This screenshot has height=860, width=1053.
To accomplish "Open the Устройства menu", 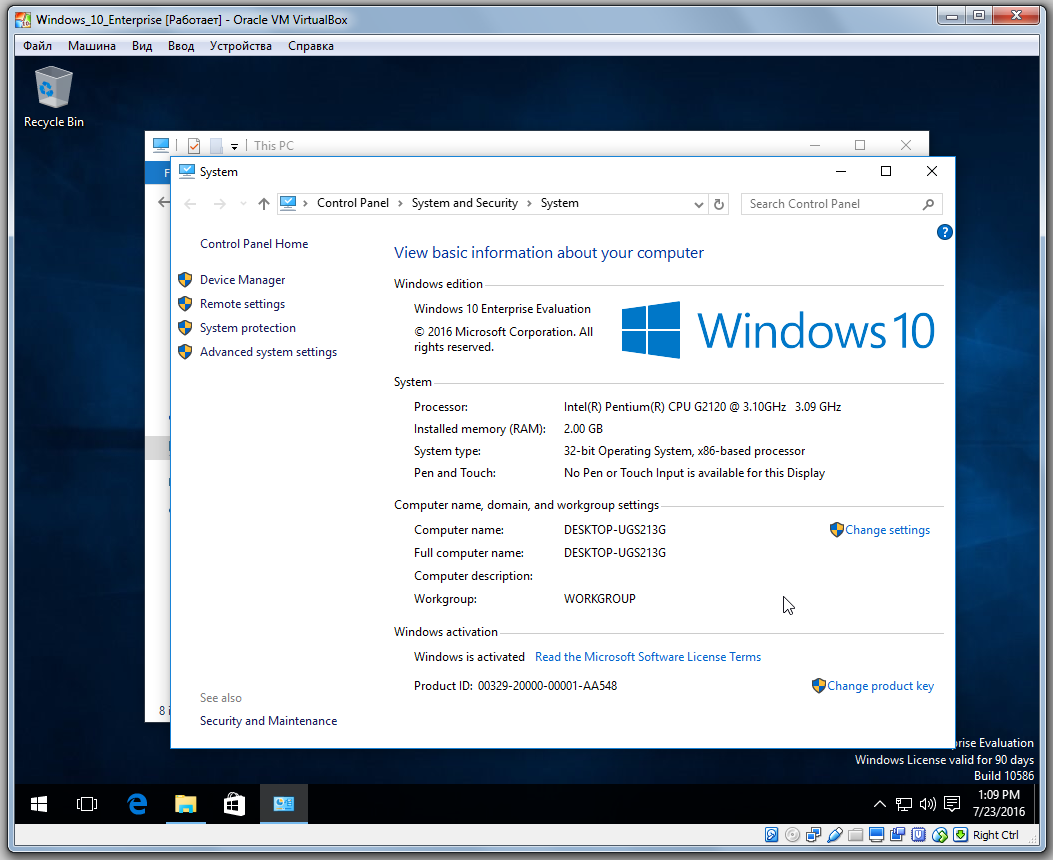I will pos(240,46).
